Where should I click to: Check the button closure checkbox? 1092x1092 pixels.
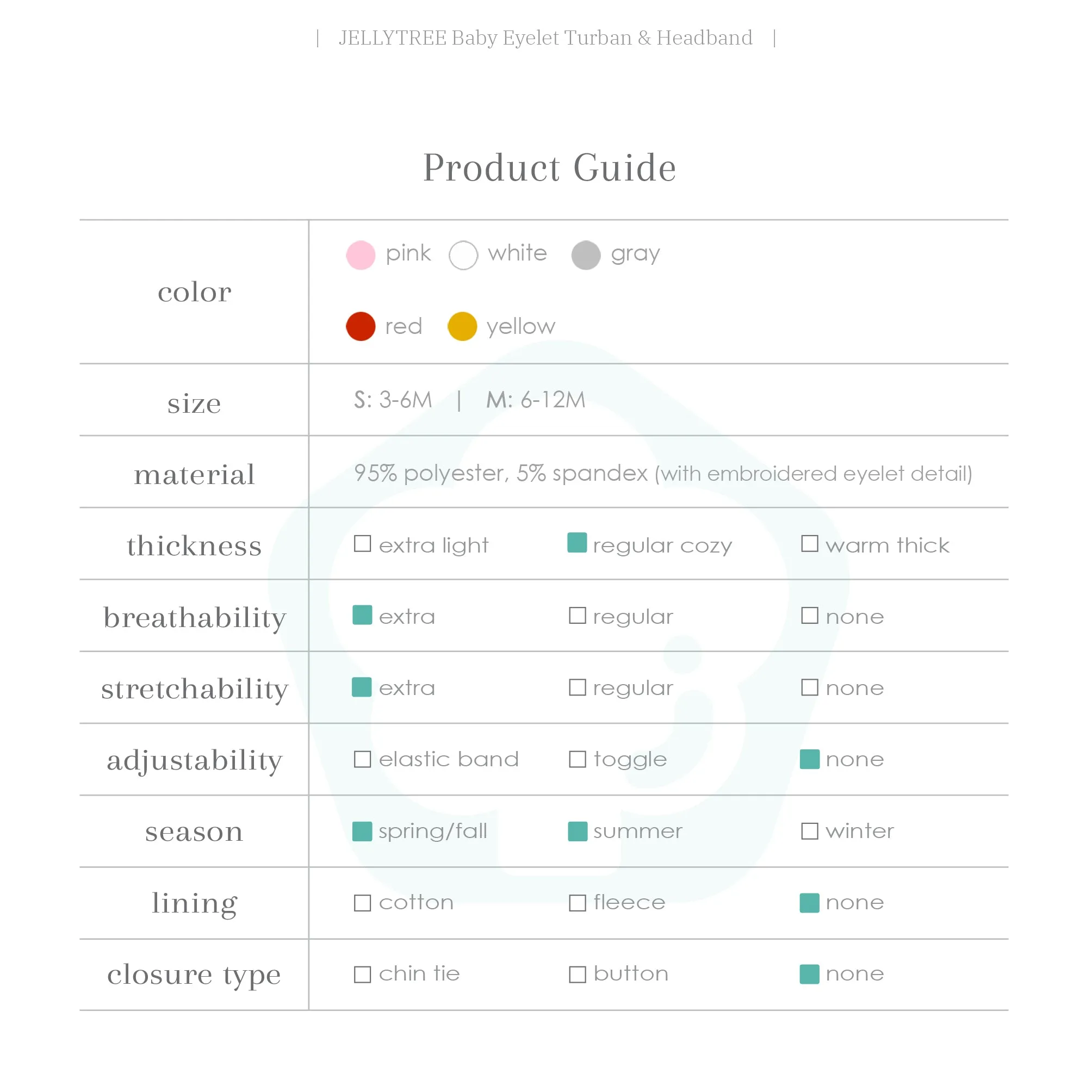click(x=578, y=975)
